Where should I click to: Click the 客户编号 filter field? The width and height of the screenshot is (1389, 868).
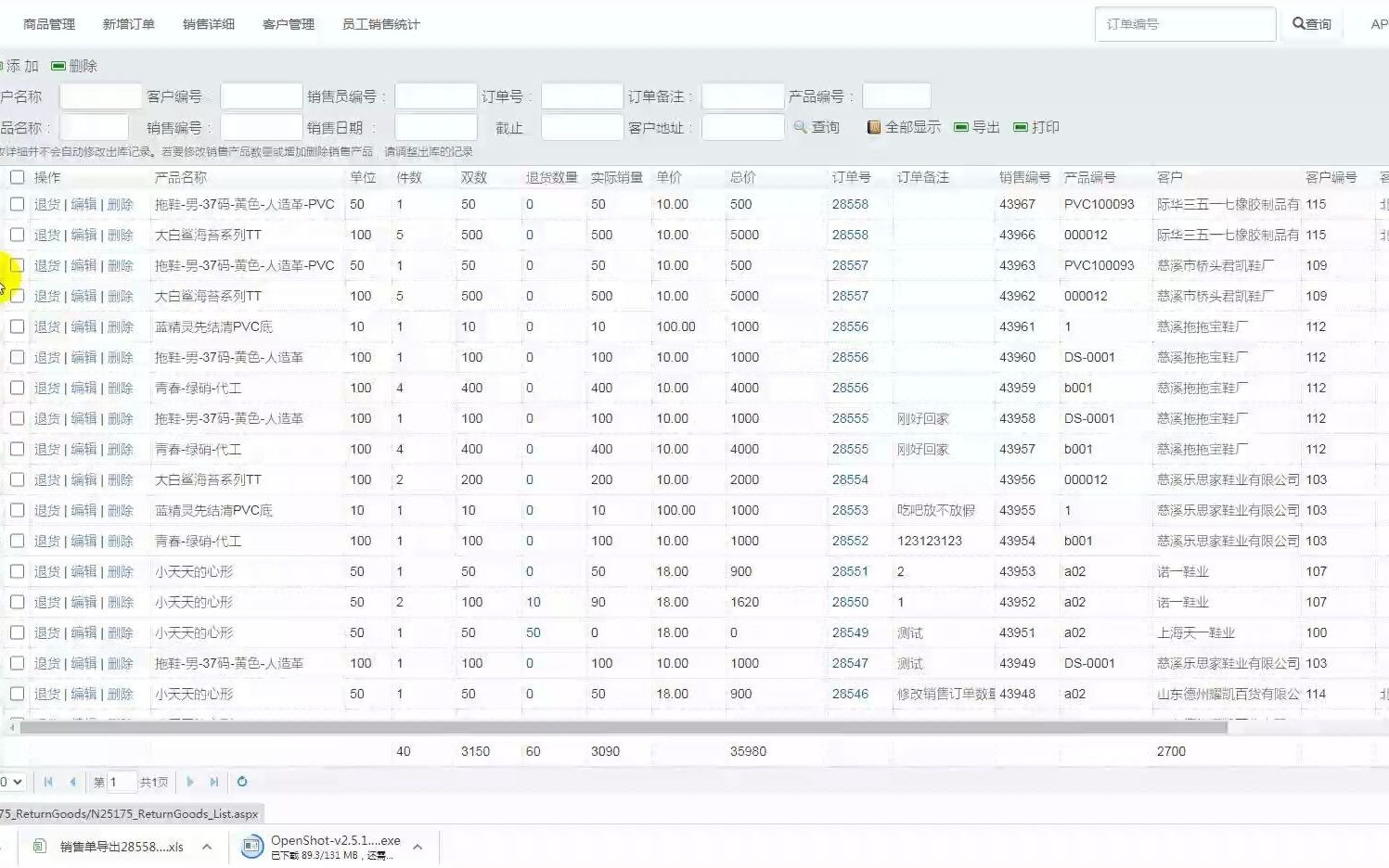(262, 96)
